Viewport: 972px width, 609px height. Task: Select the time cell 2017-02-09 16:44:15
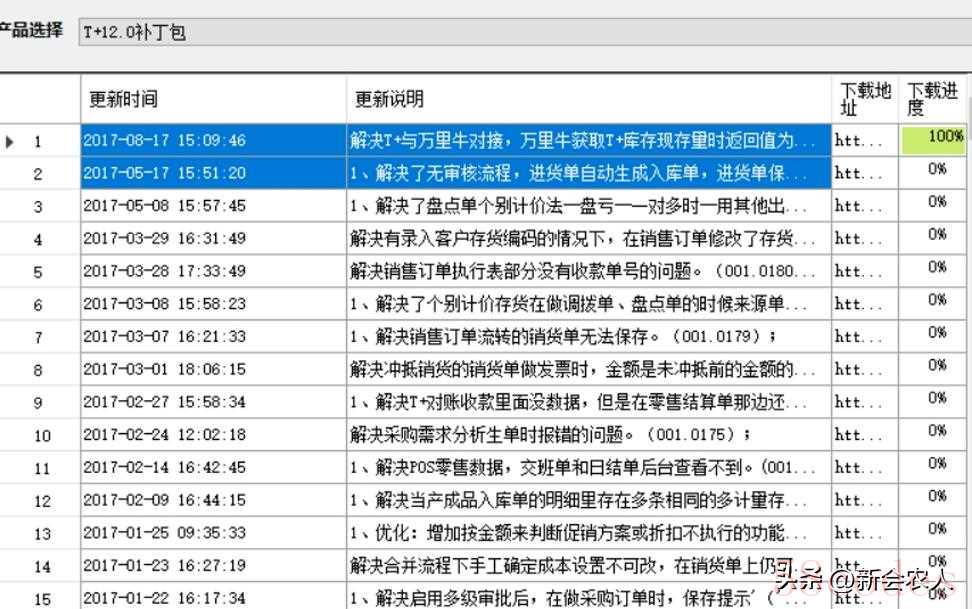coord(213,500)
